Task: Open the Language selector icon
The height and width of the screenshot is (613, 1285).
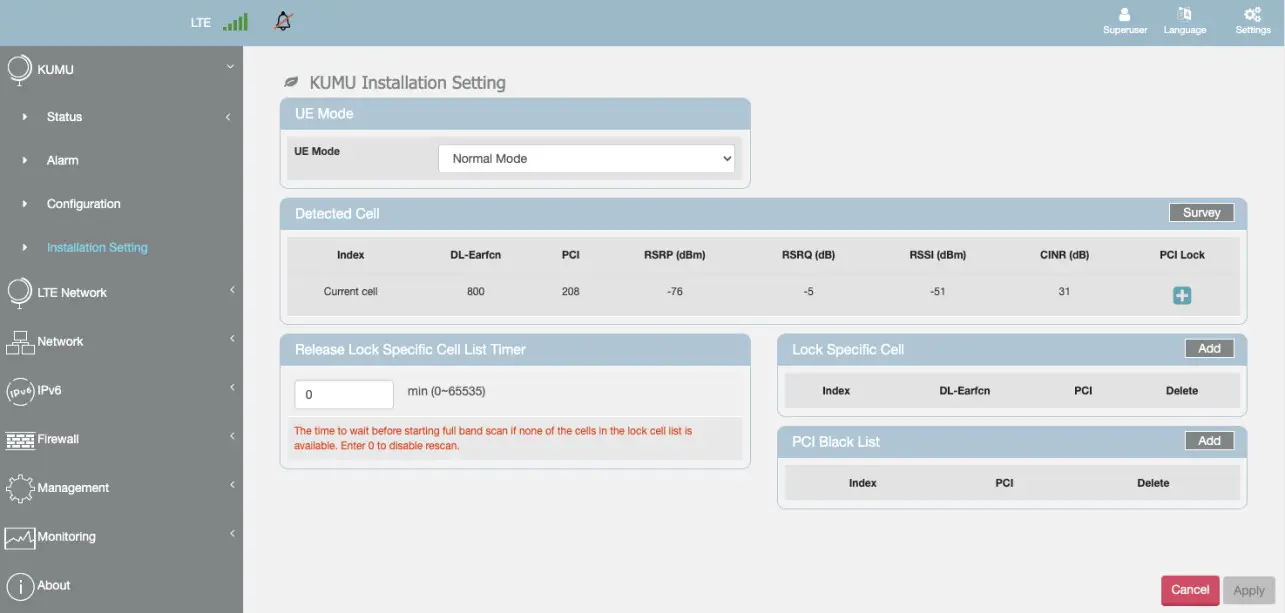Action: pos(1185,14)
